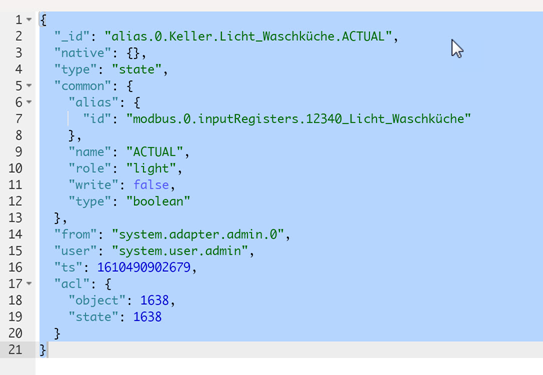Collapse the root object fold arrow on line 1
The width and height of the screenshot is (543, 375).
pyautogui.click(x=29, y=19)
